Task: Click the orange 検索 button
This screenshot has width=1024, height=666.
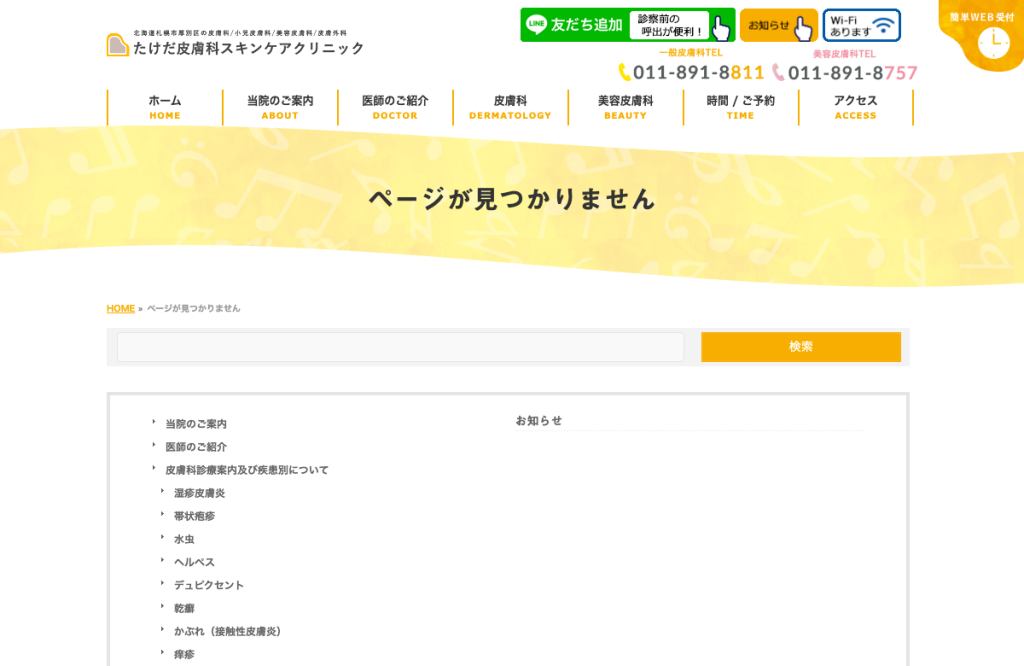Action: [x=801, y=347]
